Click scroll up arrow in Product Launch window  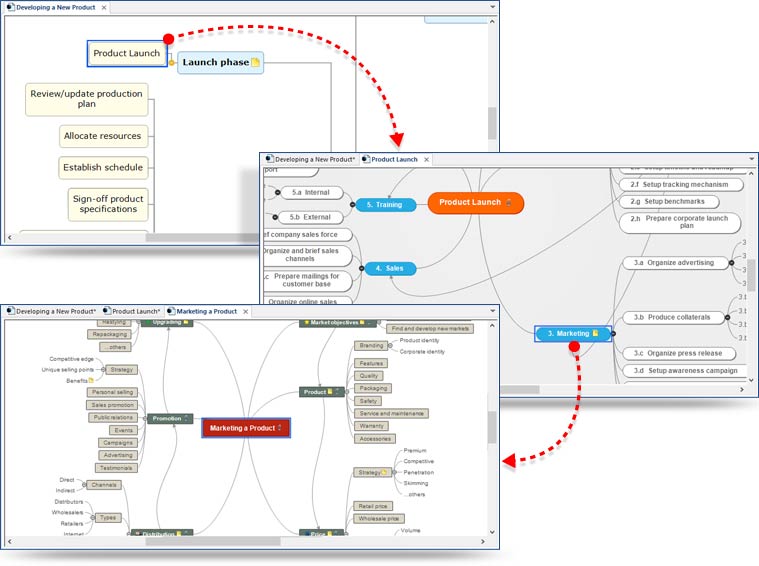click(x=751, y=173)
